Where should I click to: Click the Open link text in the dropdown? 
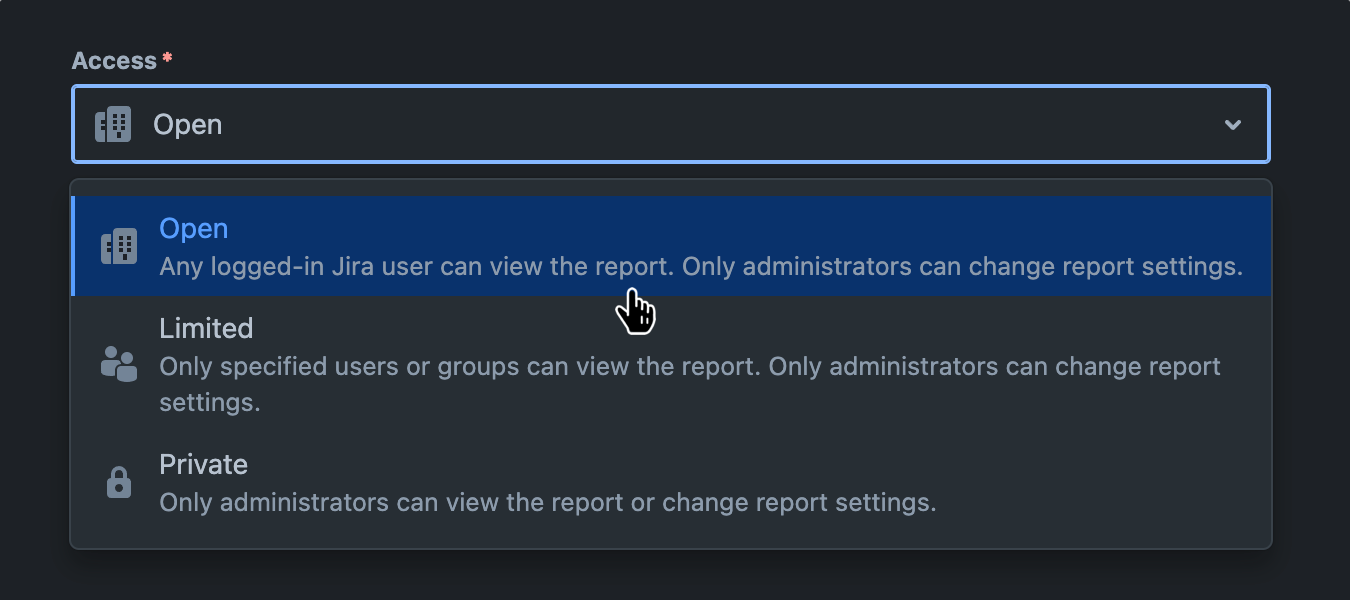point(193,228)
